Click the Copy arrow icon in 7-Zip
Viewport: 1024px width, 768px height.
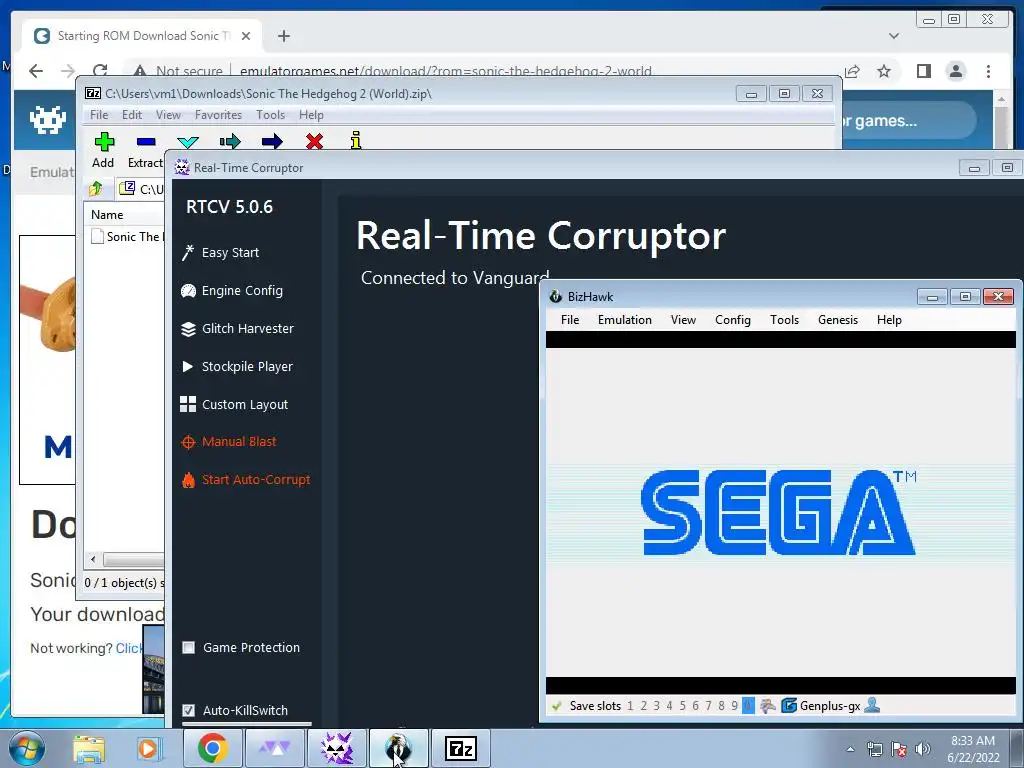click(230, 142)
